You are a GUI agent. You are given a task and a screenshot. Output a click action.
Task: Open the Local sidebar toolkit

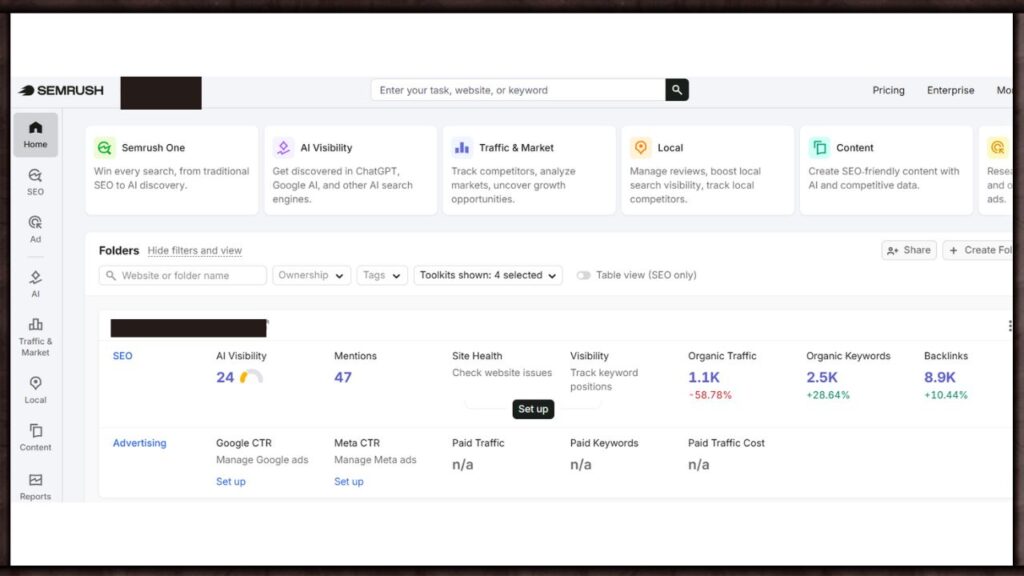tap(35, 390)
